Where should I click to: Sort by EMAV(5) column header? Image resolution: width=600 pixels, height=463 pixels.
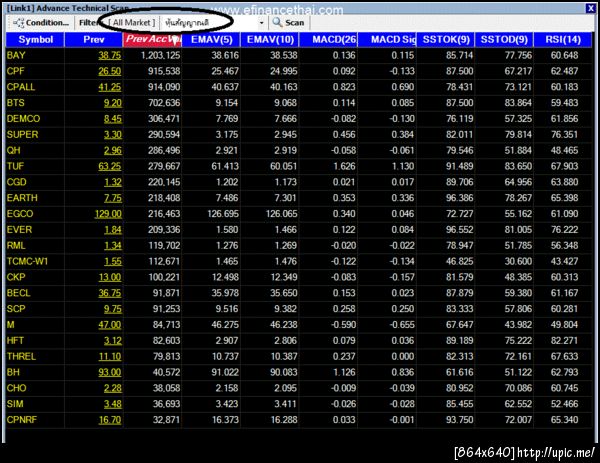211,39
